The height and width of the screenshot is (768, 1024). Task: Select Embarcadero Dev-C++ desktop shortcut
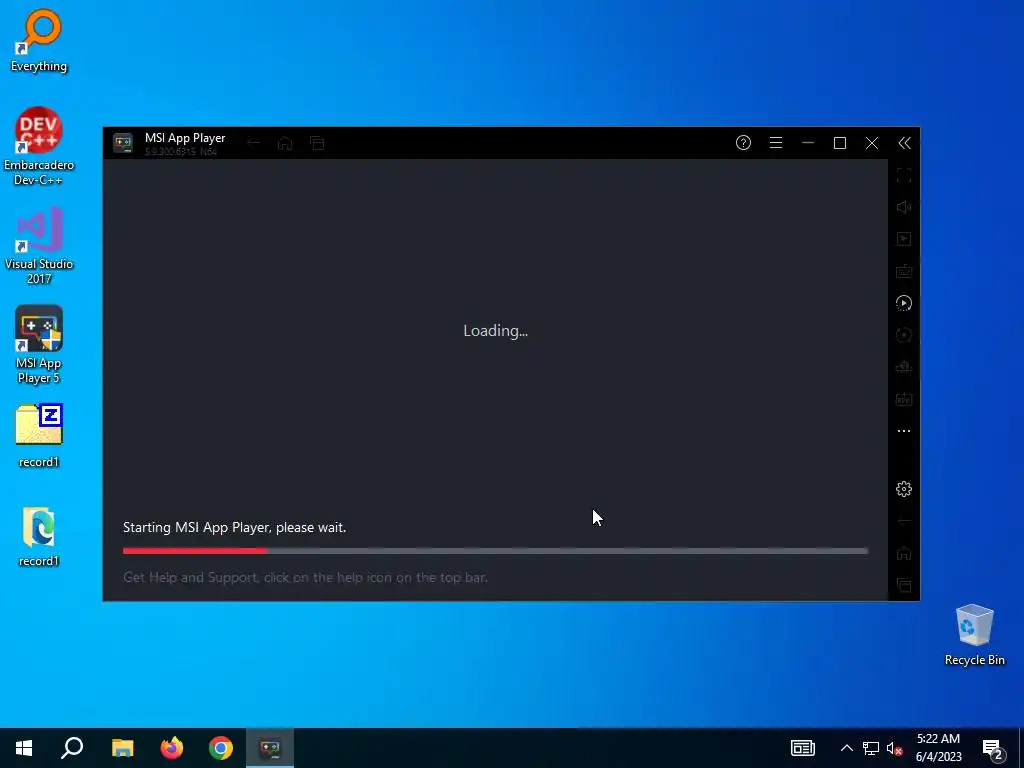[x=39, y=146]
